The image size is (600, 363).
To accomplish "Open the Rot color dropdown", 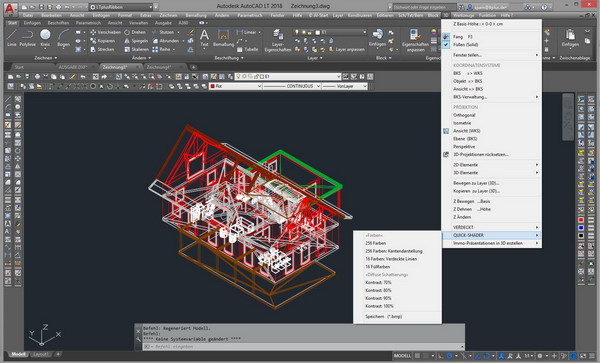I will [235, 86].
